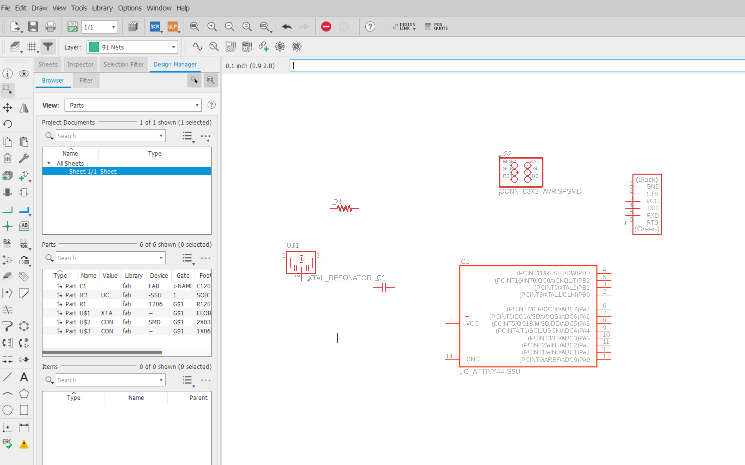The height and width of the screenshot is (465, 745).
Task: Click the View help question icon
Action: click(211, 105)
